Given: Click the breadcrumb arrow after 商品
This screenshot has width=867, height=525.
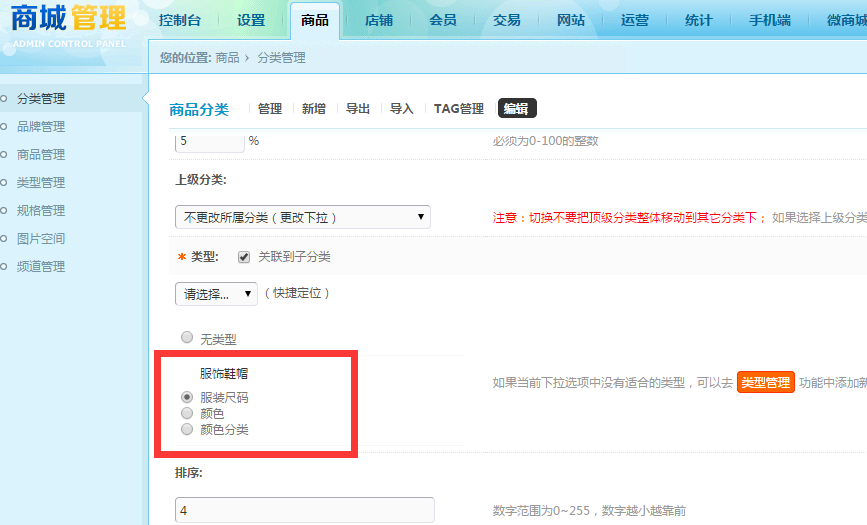Looking at the screenshot, I should click(247, 58).
